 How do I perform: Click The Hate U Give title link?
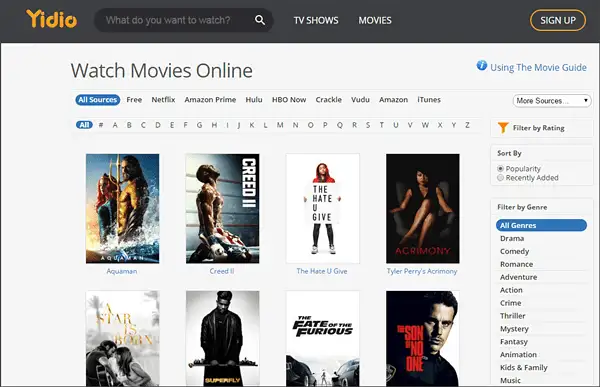tap(322, 271)
